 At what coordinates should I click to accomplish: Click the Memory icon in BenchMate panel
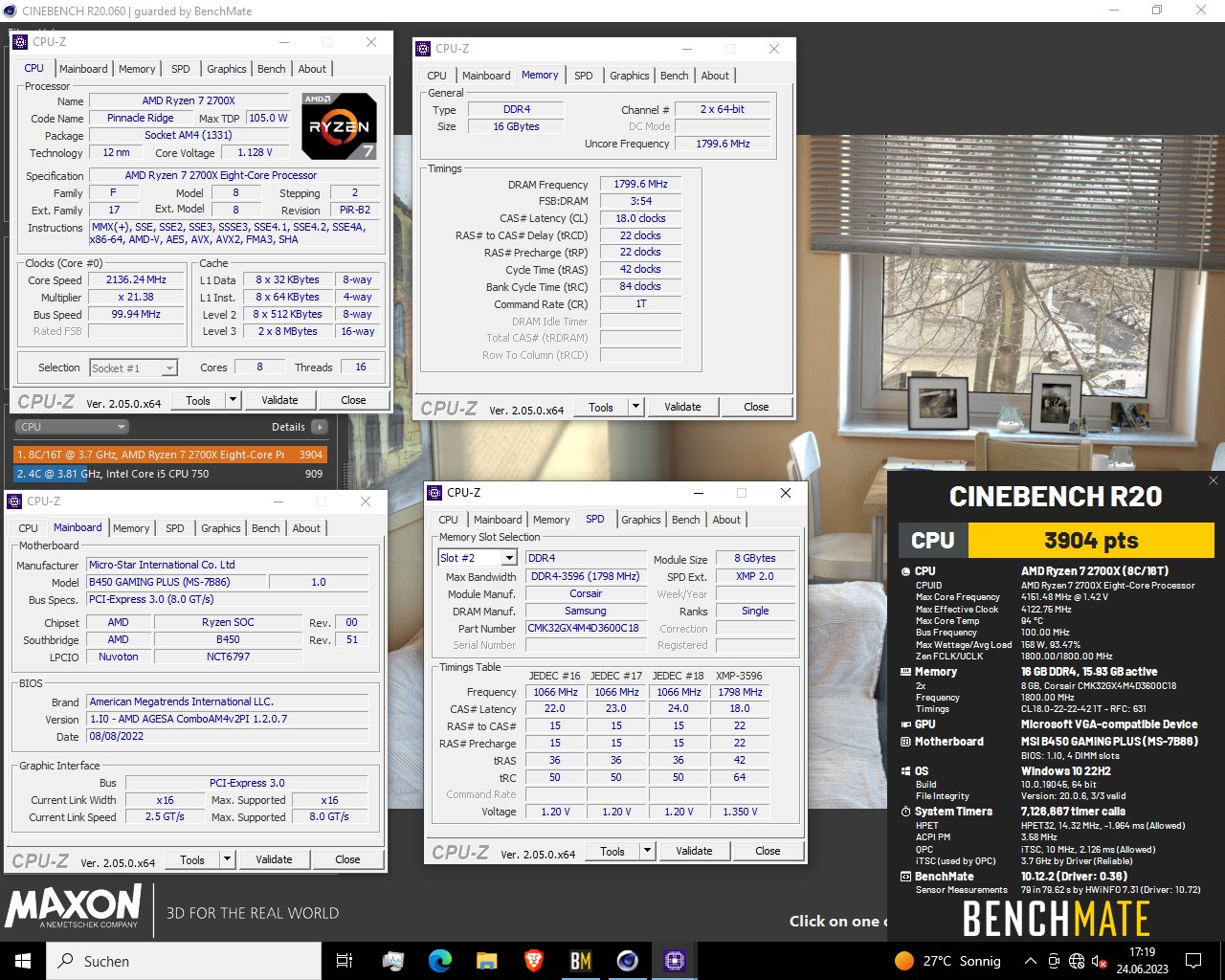tap(905, 672)
